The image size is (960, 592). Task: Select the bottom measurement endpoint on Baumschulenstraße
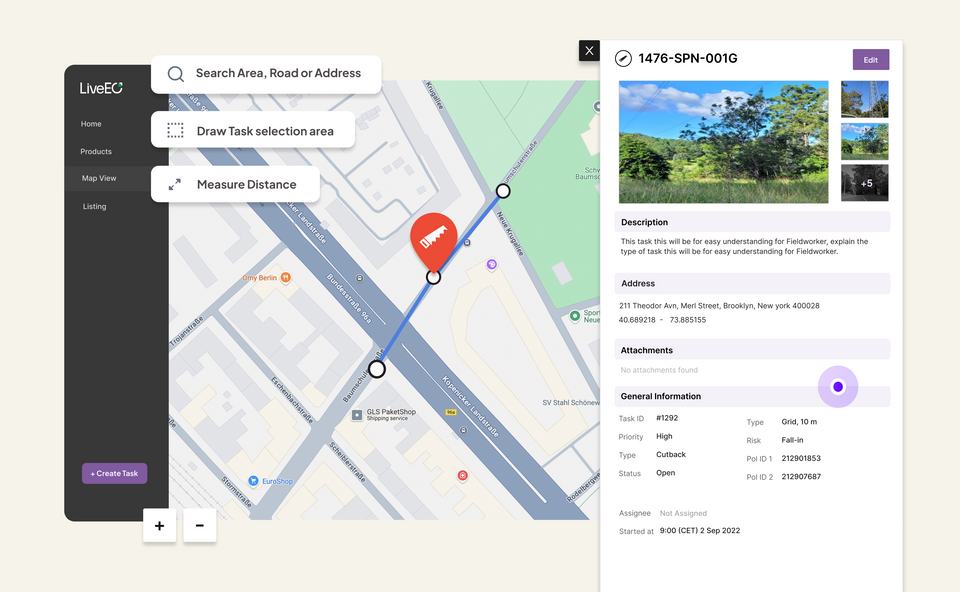tap(377, 369)
